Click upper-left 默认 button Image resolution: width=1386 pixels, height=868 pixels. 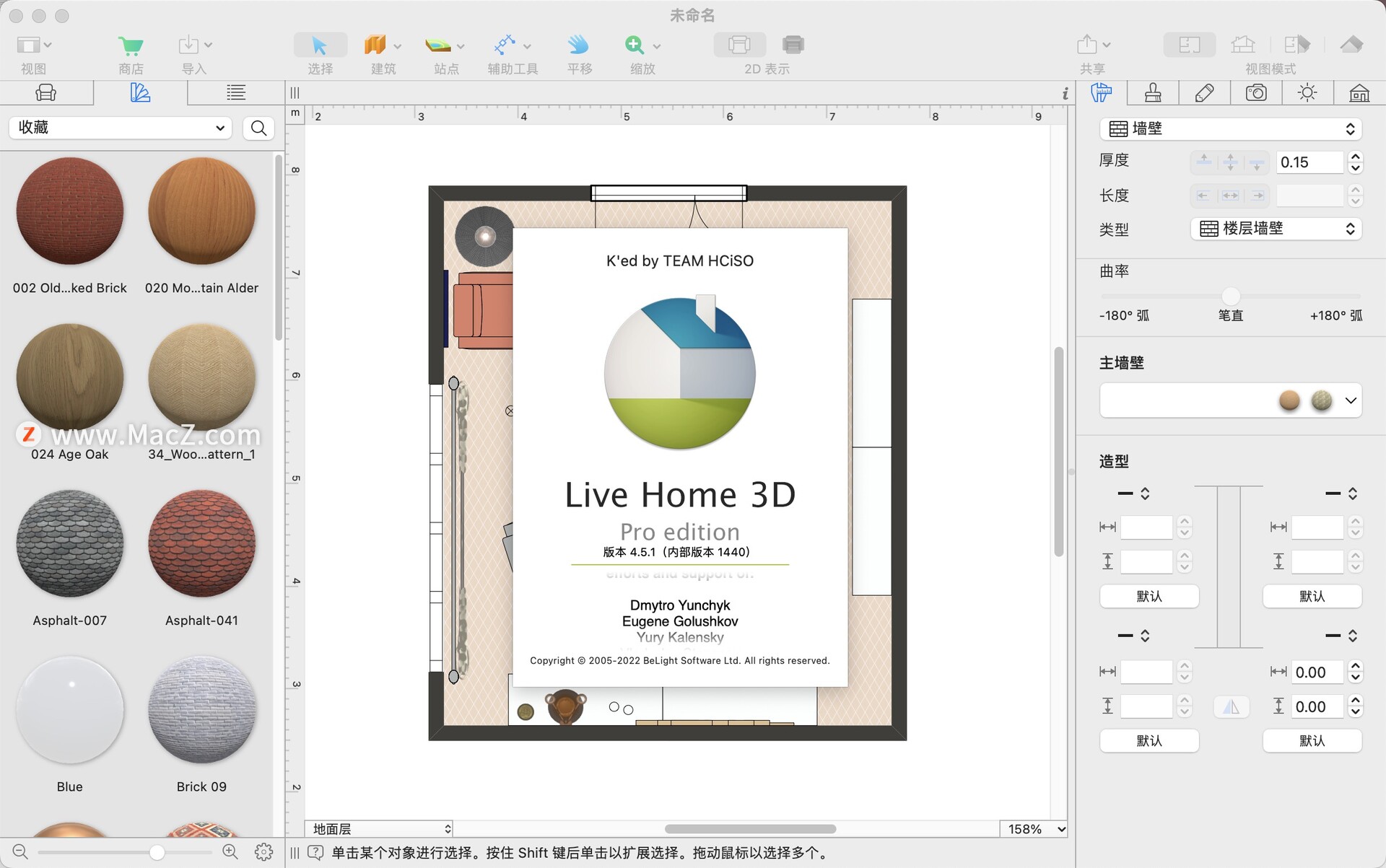tap(1149, 596)
